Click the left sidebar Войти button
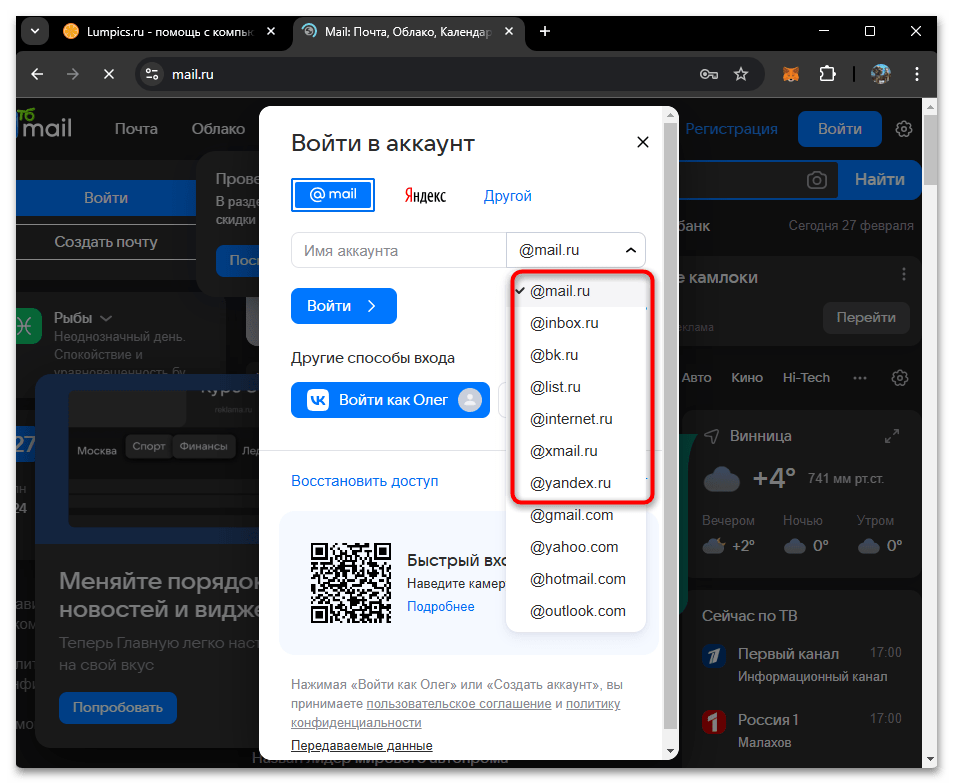The width and height of the screenshot is (953, 784). (106, 198)
